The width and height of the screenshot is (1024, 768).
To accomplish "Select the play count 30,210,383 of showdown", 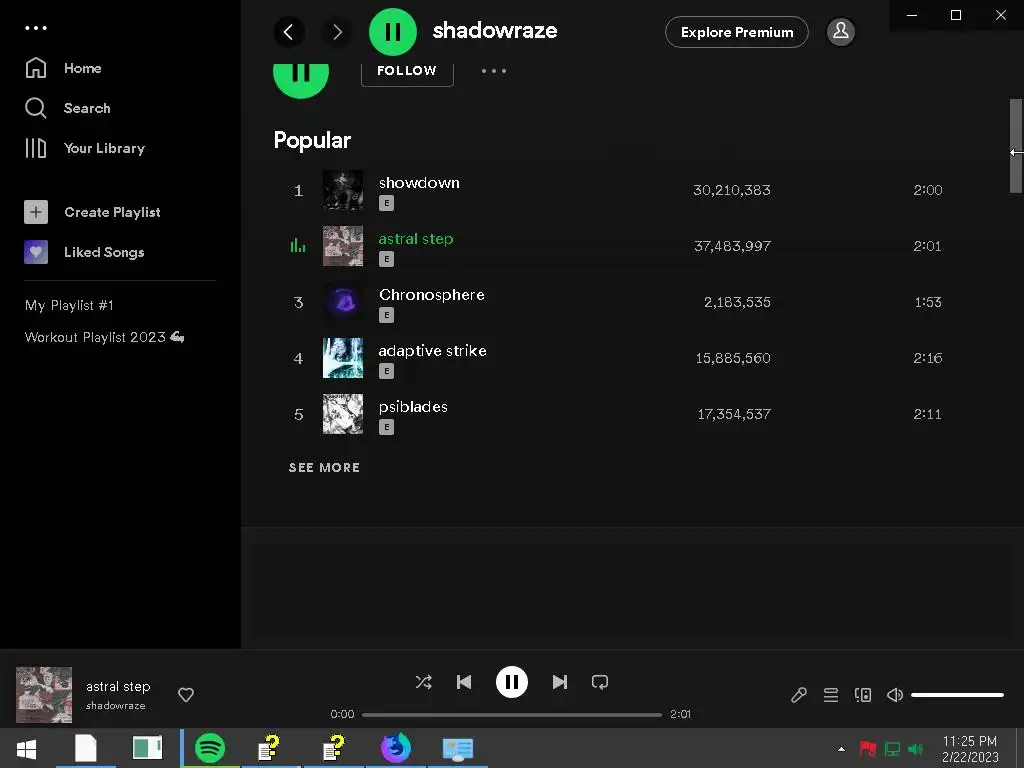I will 731,190.
